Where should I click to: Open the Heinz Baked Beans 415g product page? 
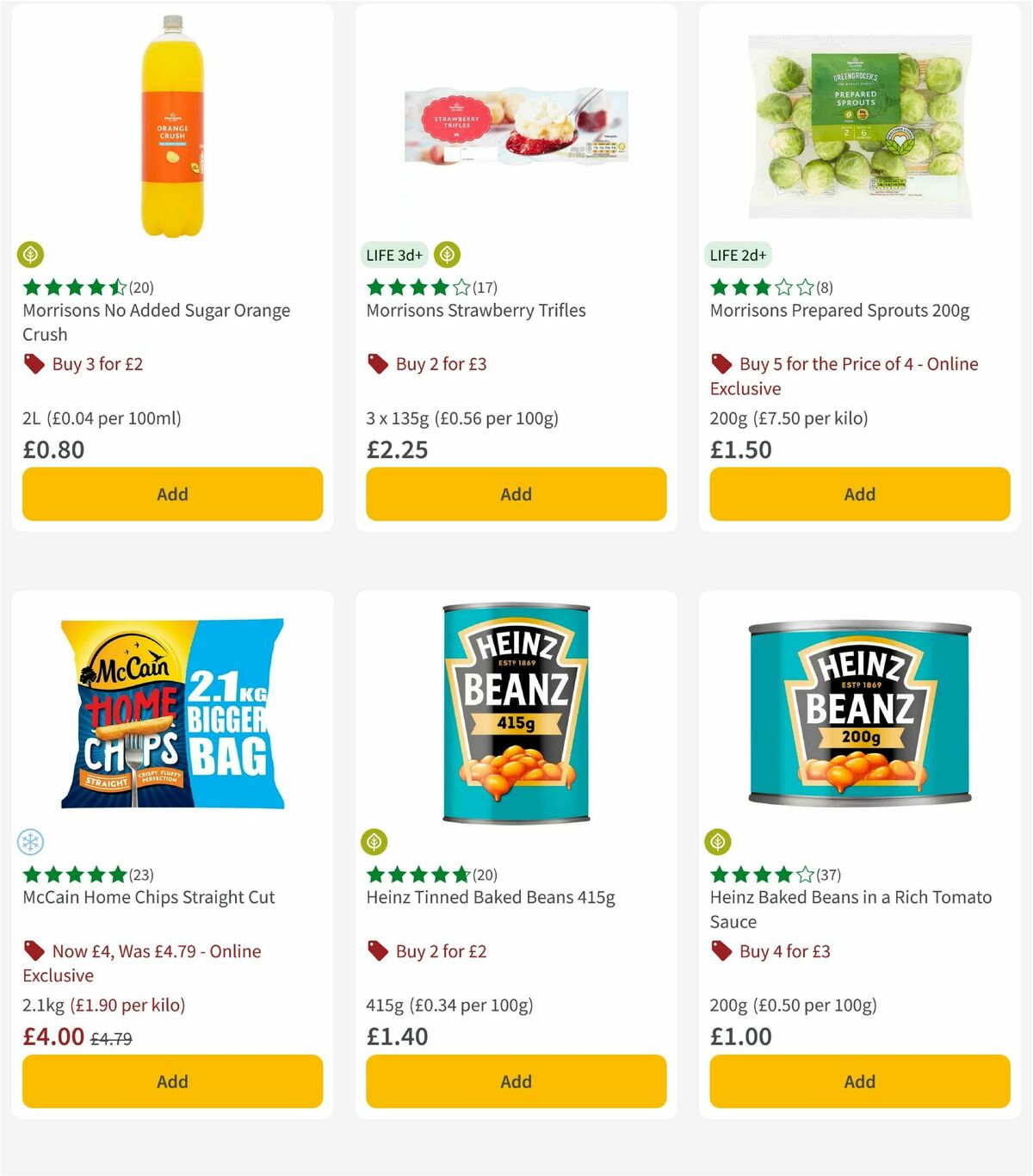[489, 897]
